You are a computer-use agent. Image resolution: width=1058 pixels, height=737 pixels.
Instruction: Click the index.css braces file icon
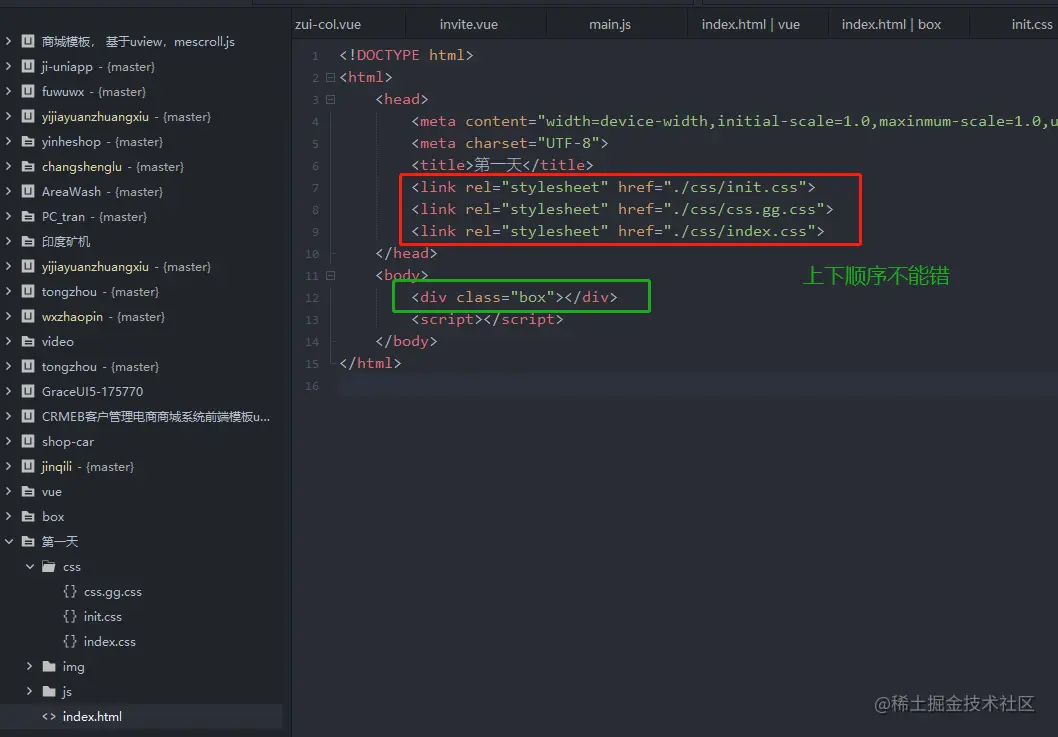(x=69, y=641)
